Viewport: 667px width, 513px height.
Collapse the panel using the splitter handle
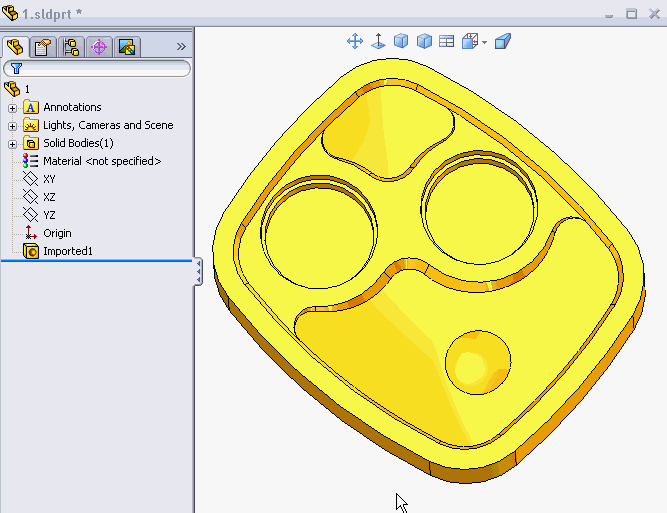198,271
